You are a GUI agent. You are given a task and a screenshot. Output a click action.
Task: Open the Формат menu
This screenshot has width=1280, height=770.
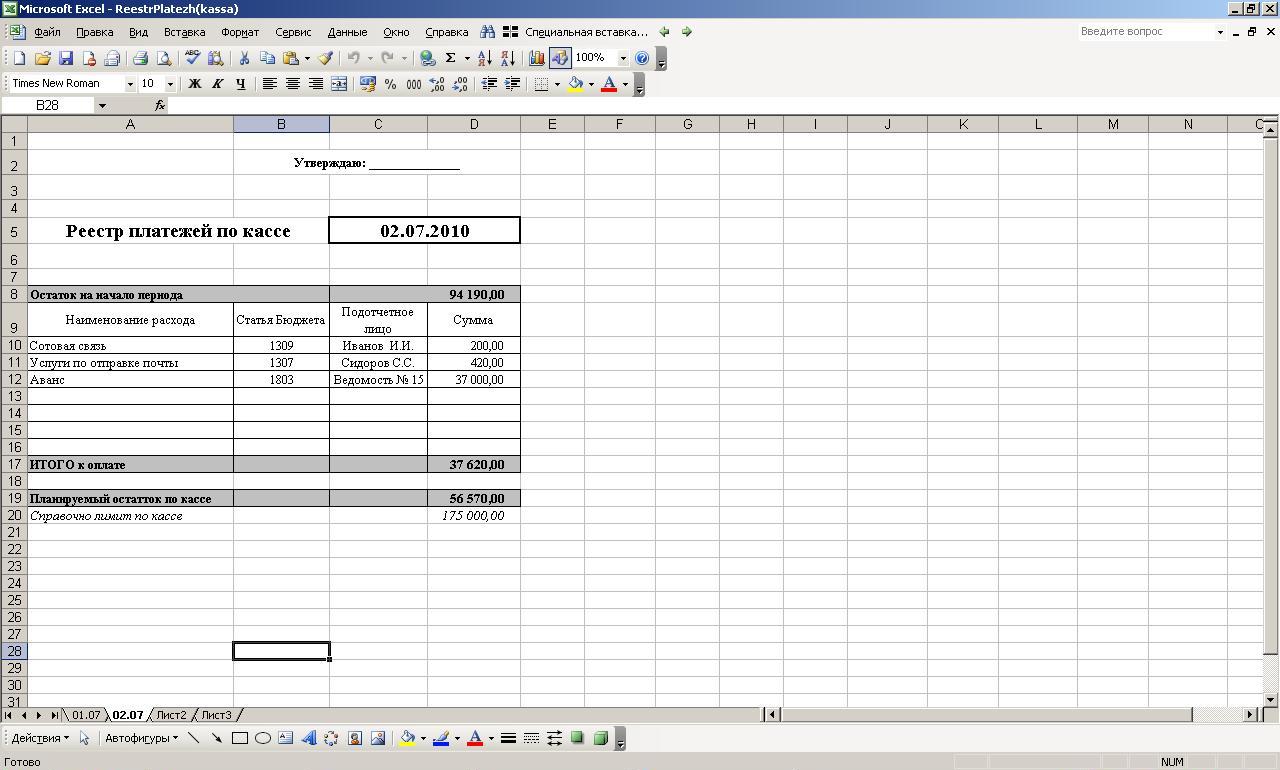tap(240, 32)
